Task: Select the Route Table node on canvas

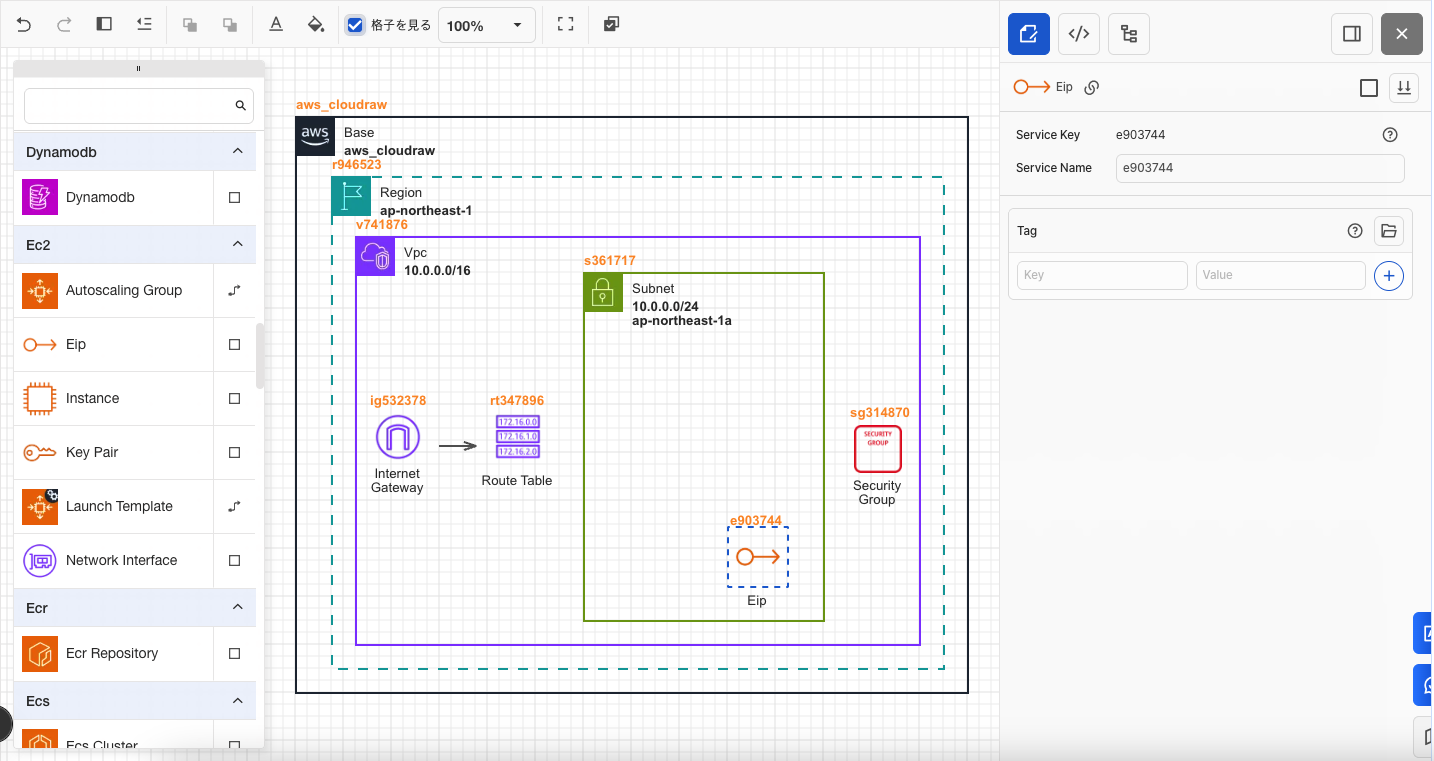Action: point(517,438)
